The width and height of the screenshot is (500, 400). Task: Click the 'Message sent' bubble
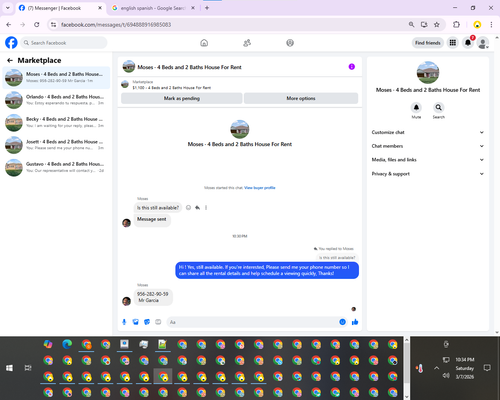[152, 219]
